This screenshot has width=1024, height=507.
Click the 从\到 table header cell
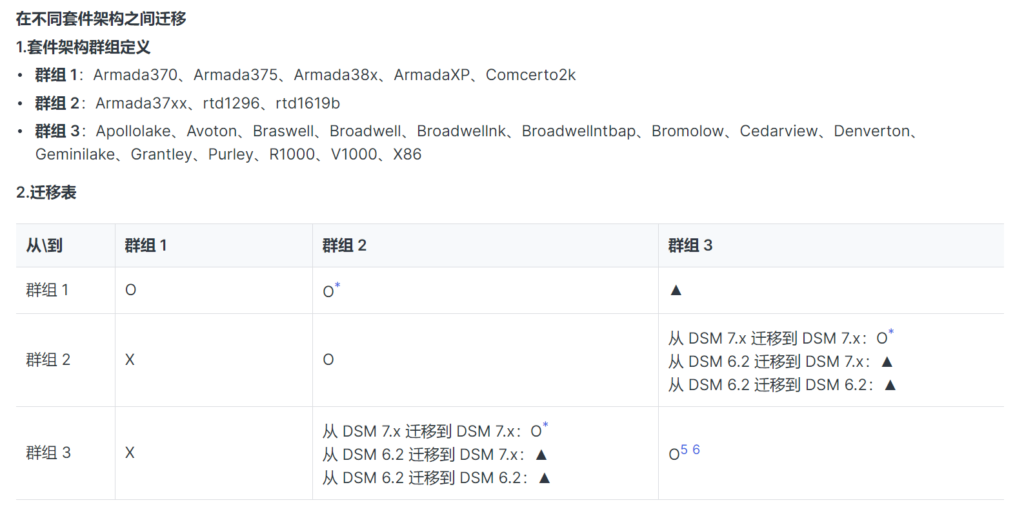click(x=44, y=245)
